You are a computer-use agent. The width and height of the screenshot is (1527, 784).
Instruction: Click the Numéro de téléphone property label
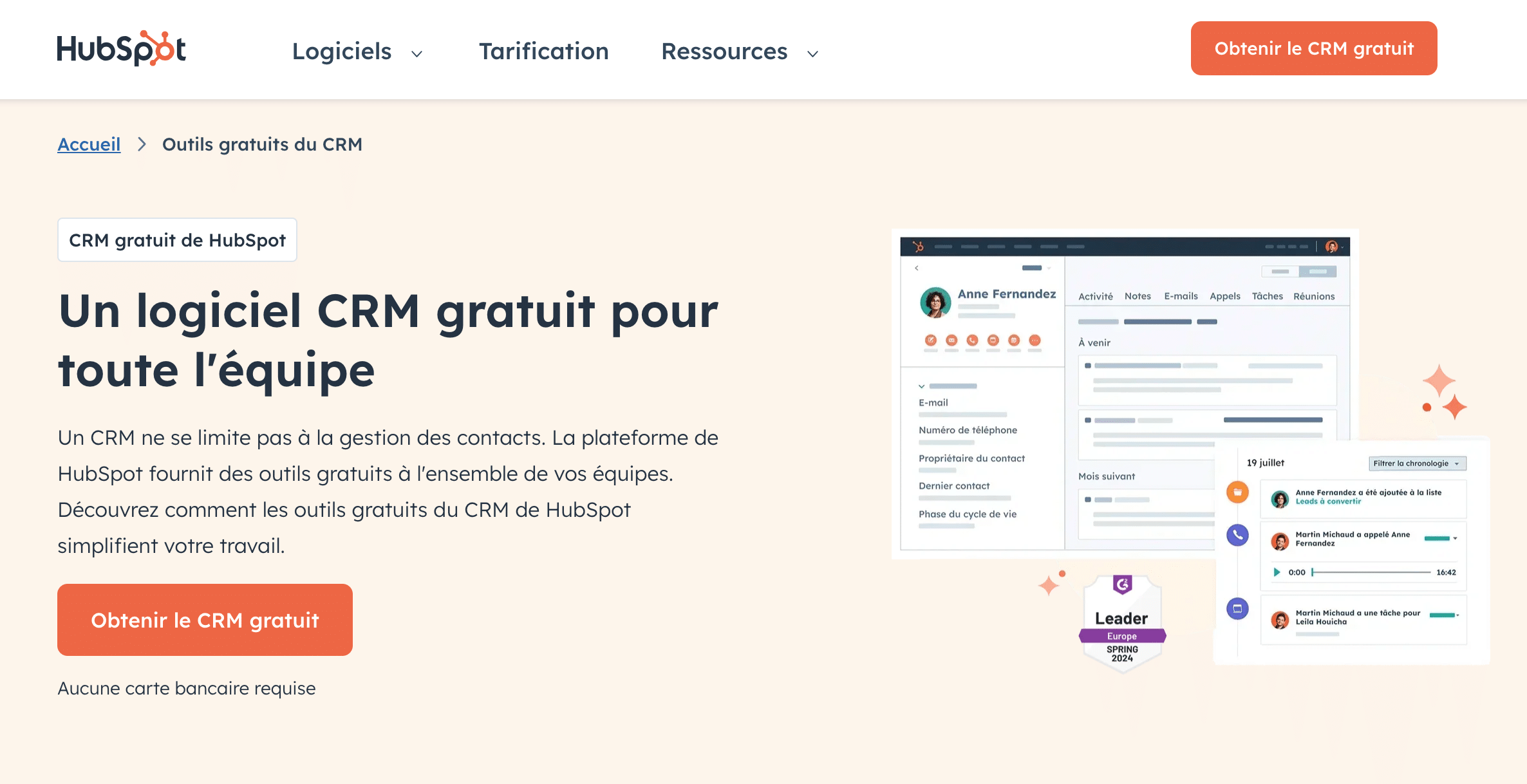(968, 430)
